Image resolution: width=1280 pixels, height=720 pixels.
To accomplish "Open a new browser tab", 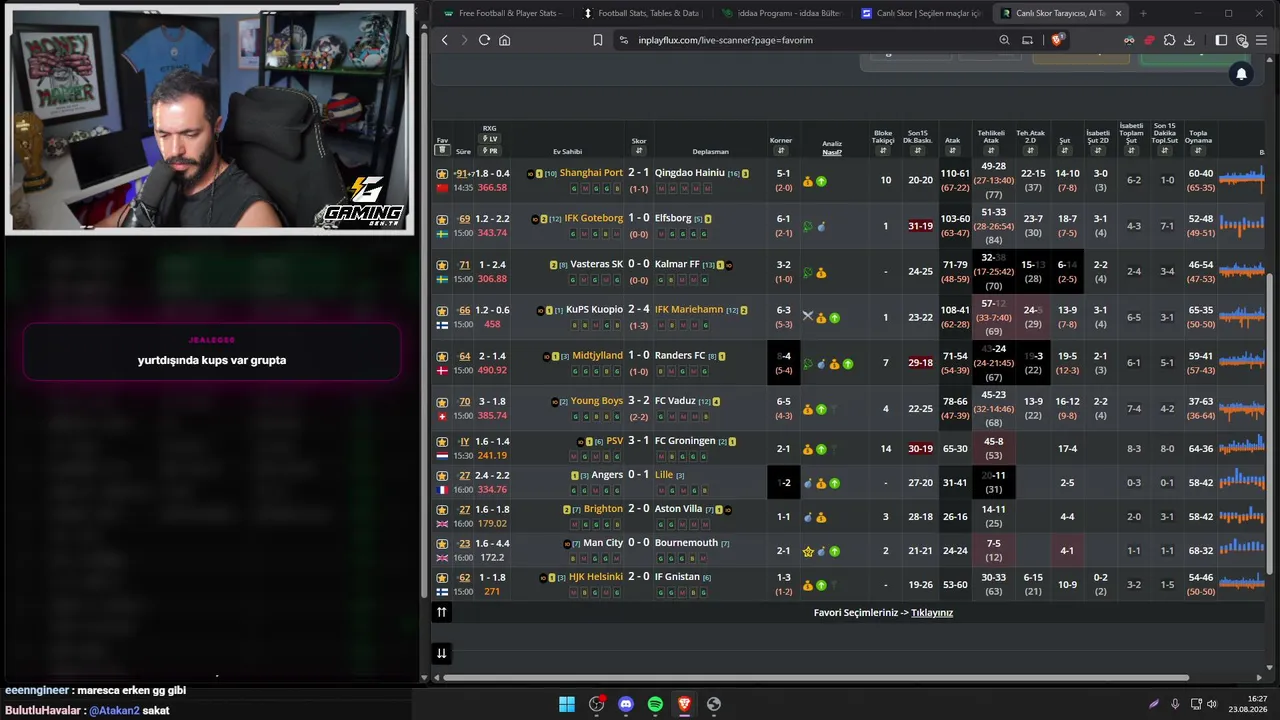I will (1143, 13).
